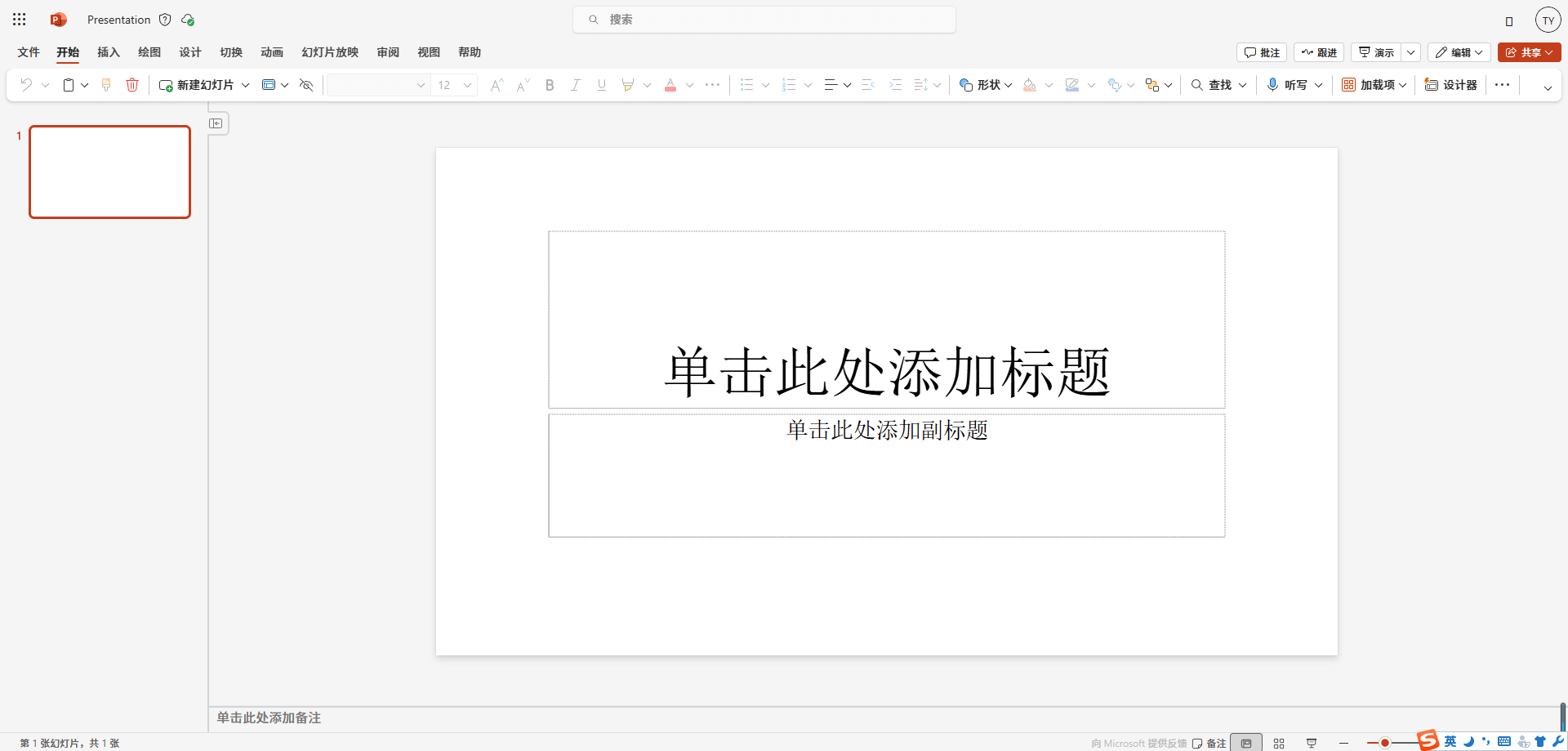Open the highlight color dropdown arrow

coord(647,85)
